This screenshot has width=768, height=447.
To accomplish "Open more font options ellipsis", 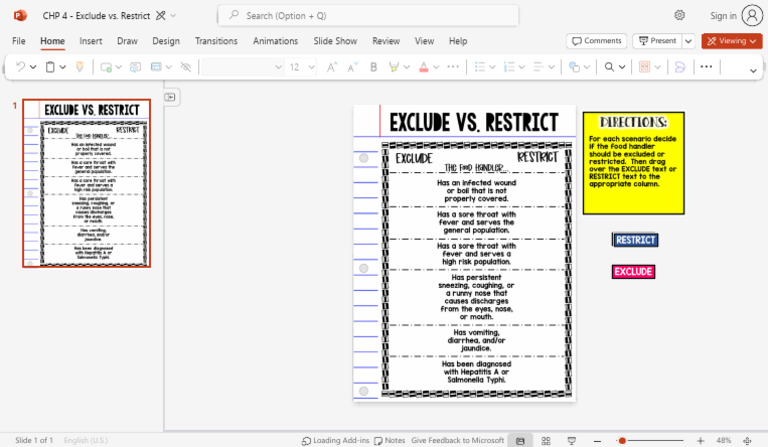I will click(x=454, y=67).
